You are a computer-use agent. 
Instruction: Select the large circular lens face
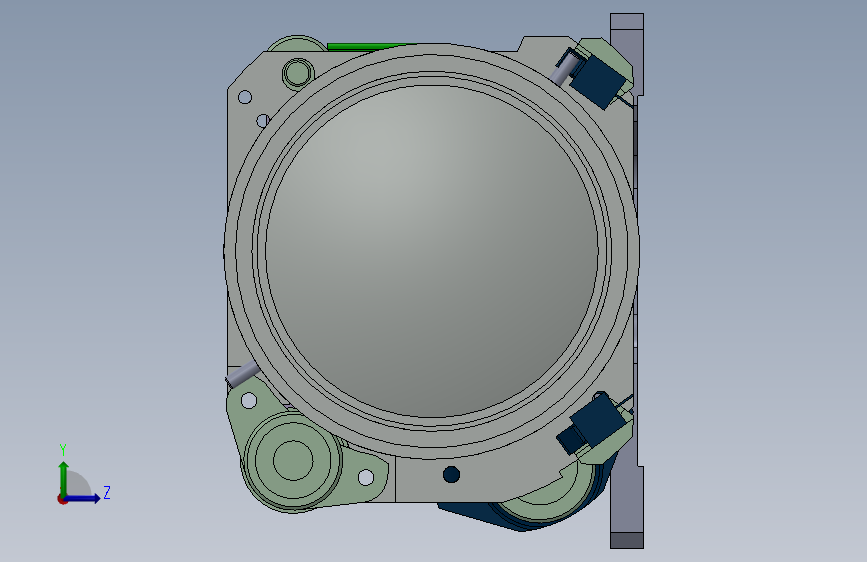click(432, 251)
